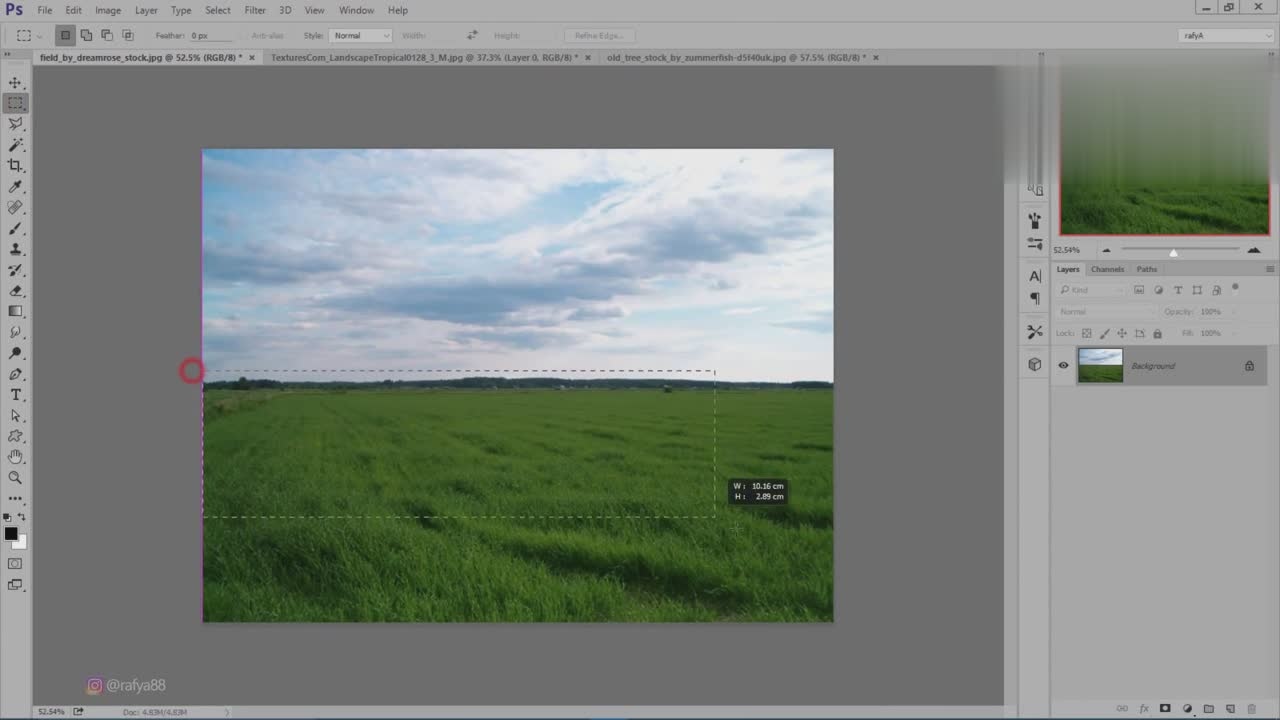Screen dimensions: 1280x720
Task: Open the Edit Toolbar three-dots button
Action: 16,498
